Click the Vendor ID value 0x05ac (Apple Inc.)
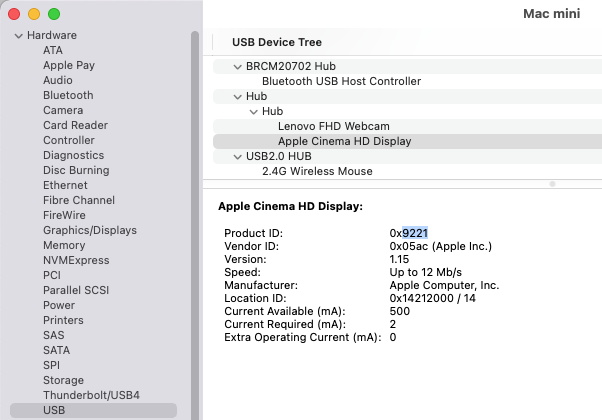 click(x=440, y=246)
